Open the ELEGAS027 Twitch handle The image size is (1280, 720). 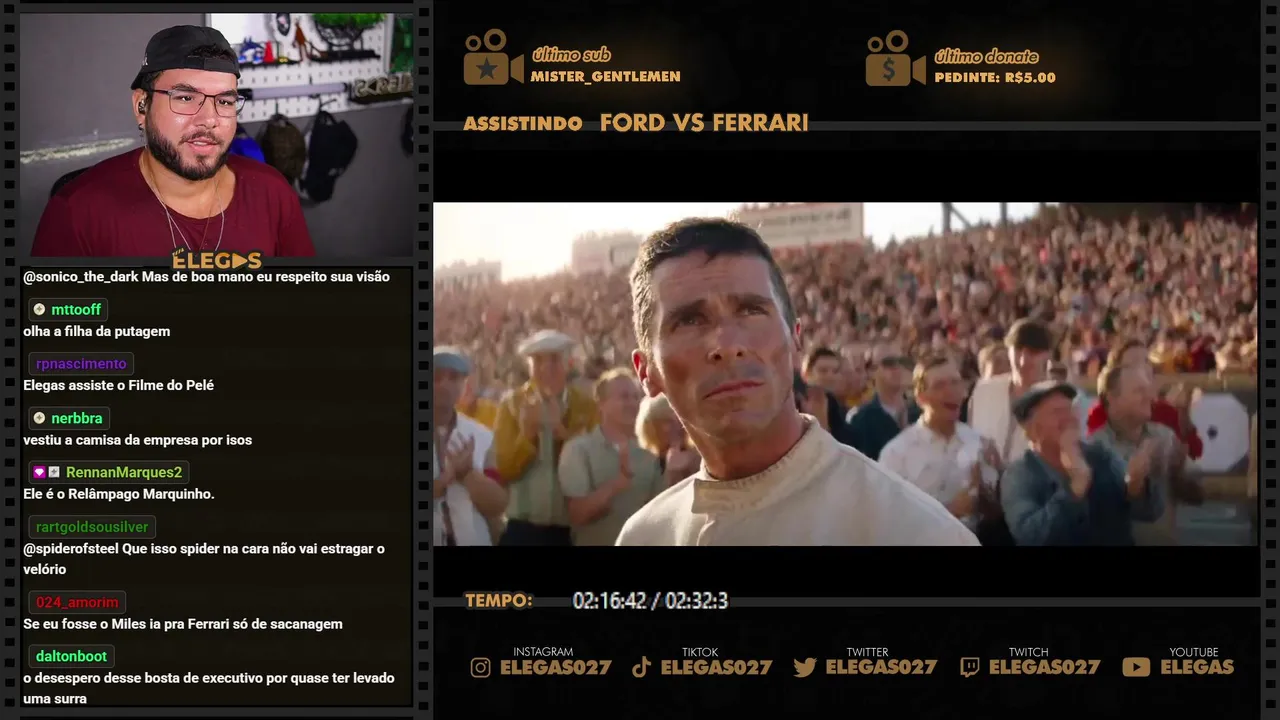(x=1044, y=667)
